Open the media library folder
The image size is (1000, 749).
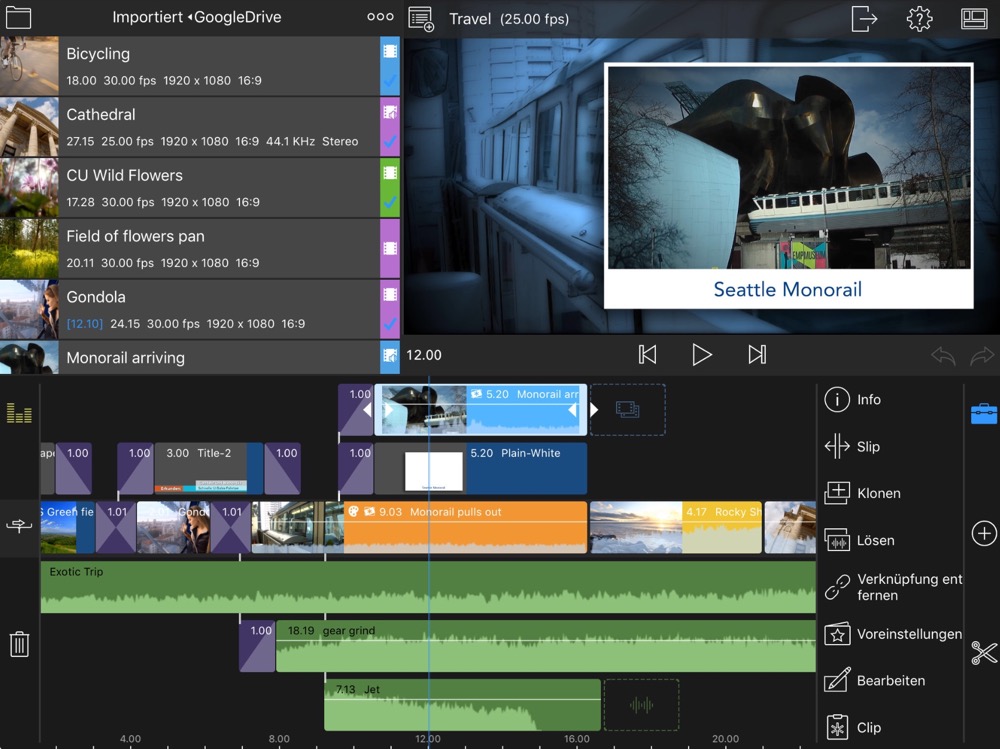coord(18,17)
